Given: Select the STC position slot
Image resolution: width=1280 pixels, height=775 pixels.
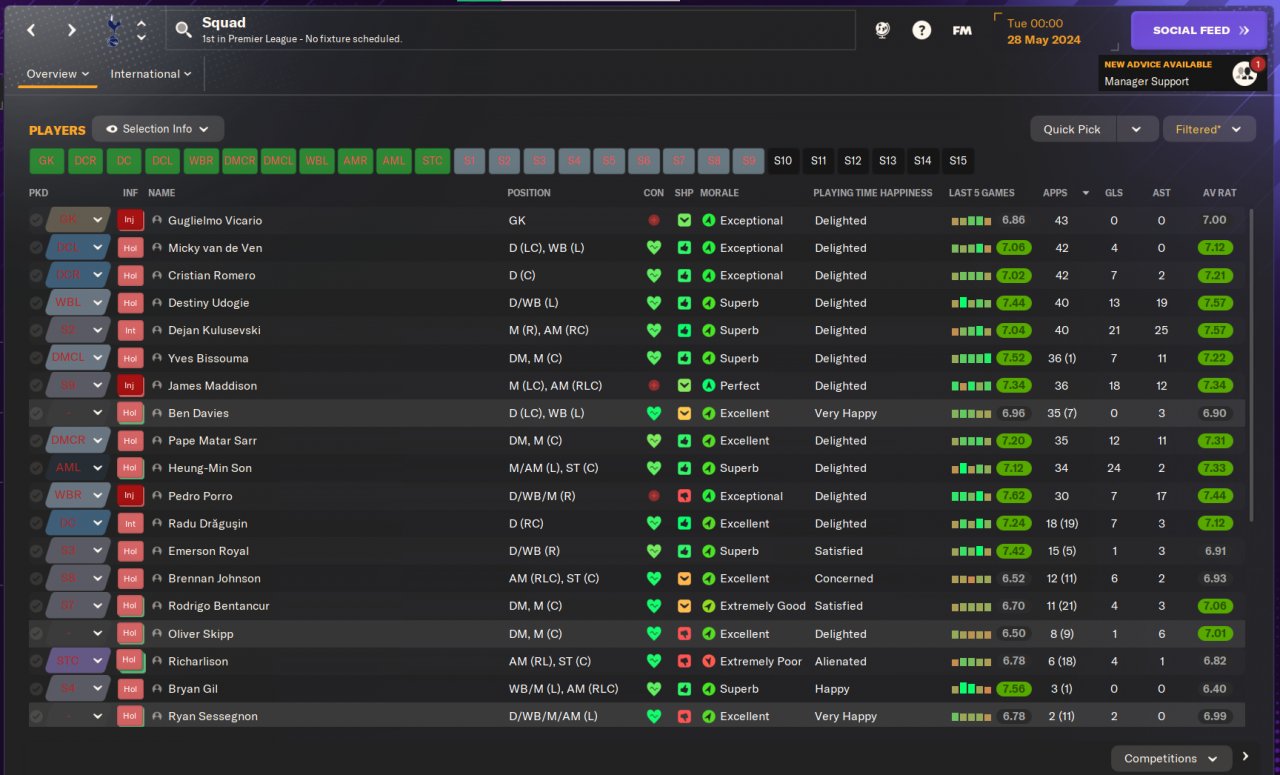Looking at the screenshot, I should click(x=432, y=161).
